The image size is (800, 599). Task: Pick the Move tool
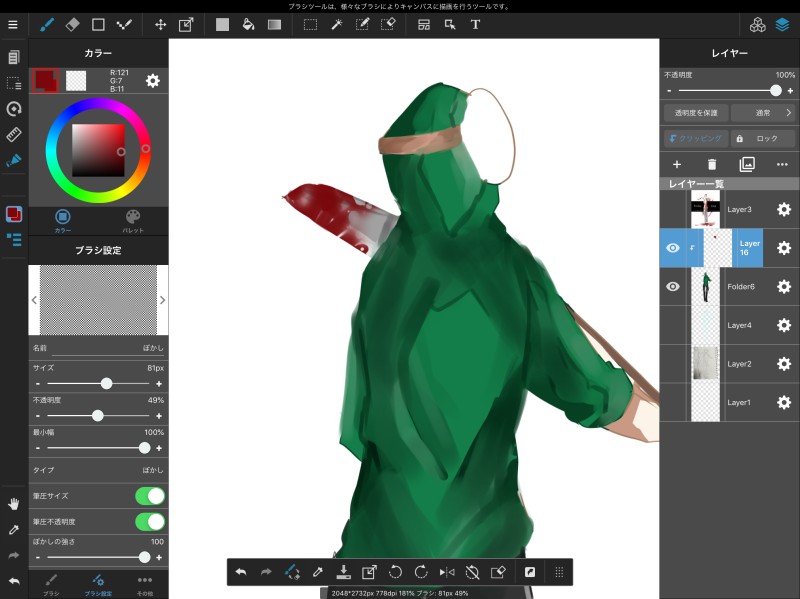point(160,24)
